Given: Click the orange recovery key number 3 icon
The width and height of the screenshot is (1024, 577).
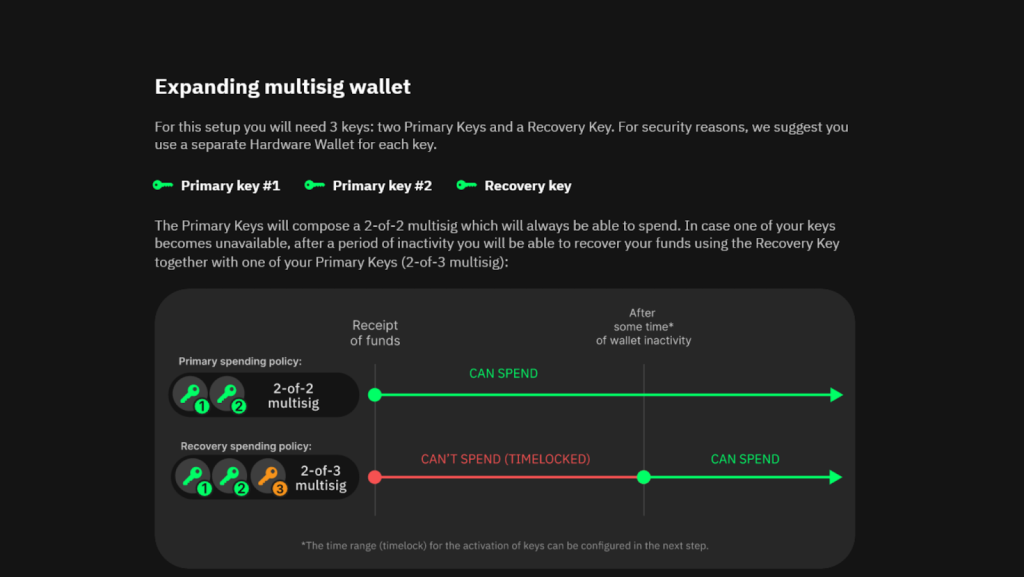Looking at the screenshot, I should (268, 476).
